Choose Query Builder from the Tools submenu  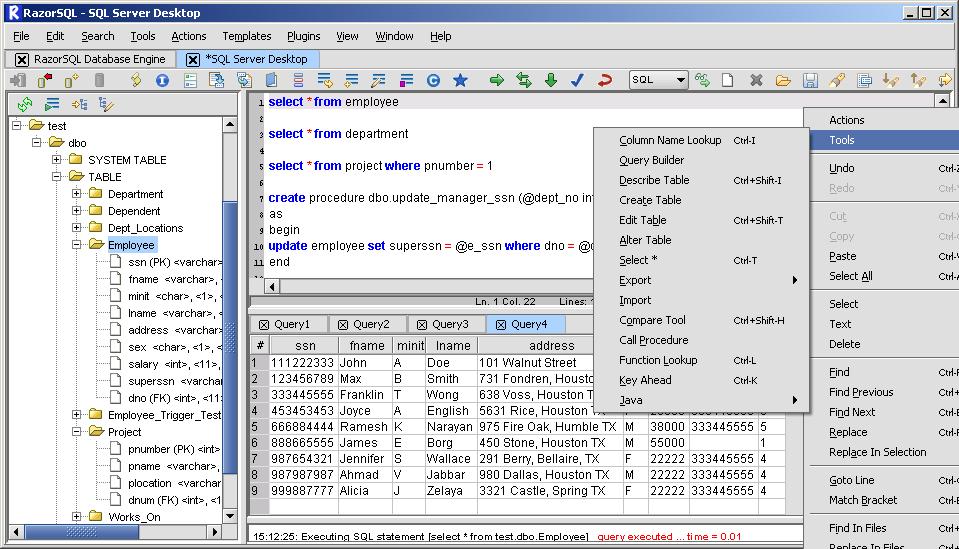tap(702, 160)
